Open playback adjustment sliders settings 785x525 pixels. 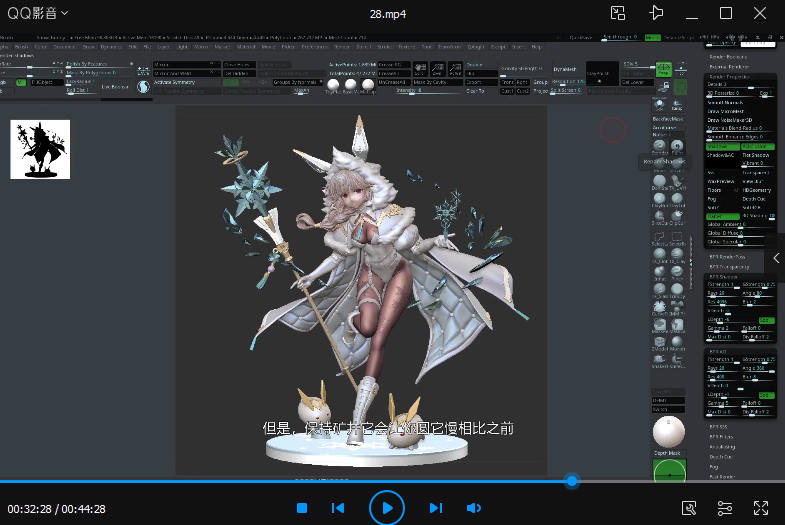[x=725, y=508]
